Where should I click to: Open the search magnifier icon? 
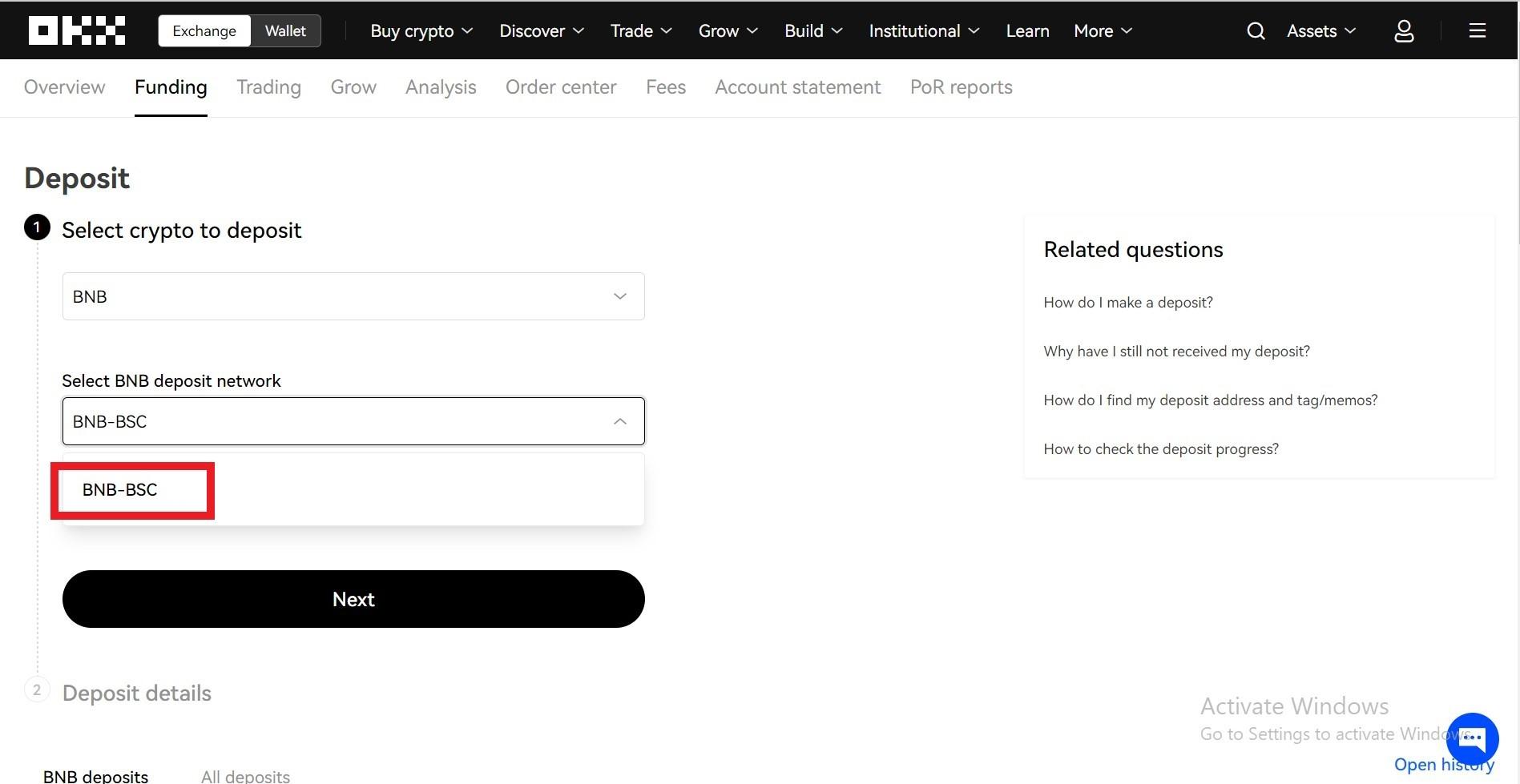[1256, 30]
